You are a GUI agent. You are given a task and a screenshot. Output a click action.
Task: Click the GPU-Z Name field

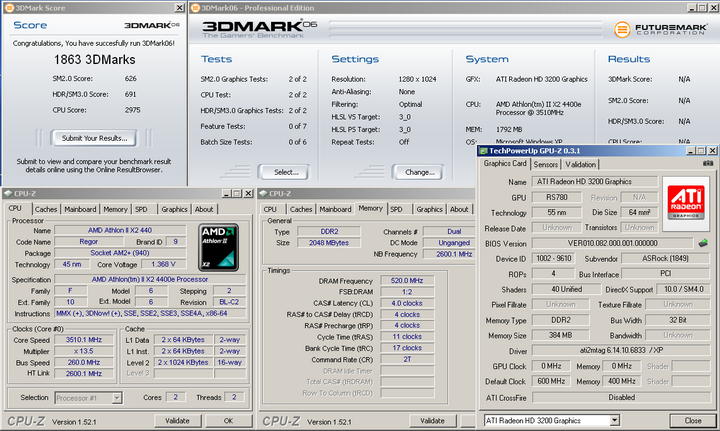595,182
